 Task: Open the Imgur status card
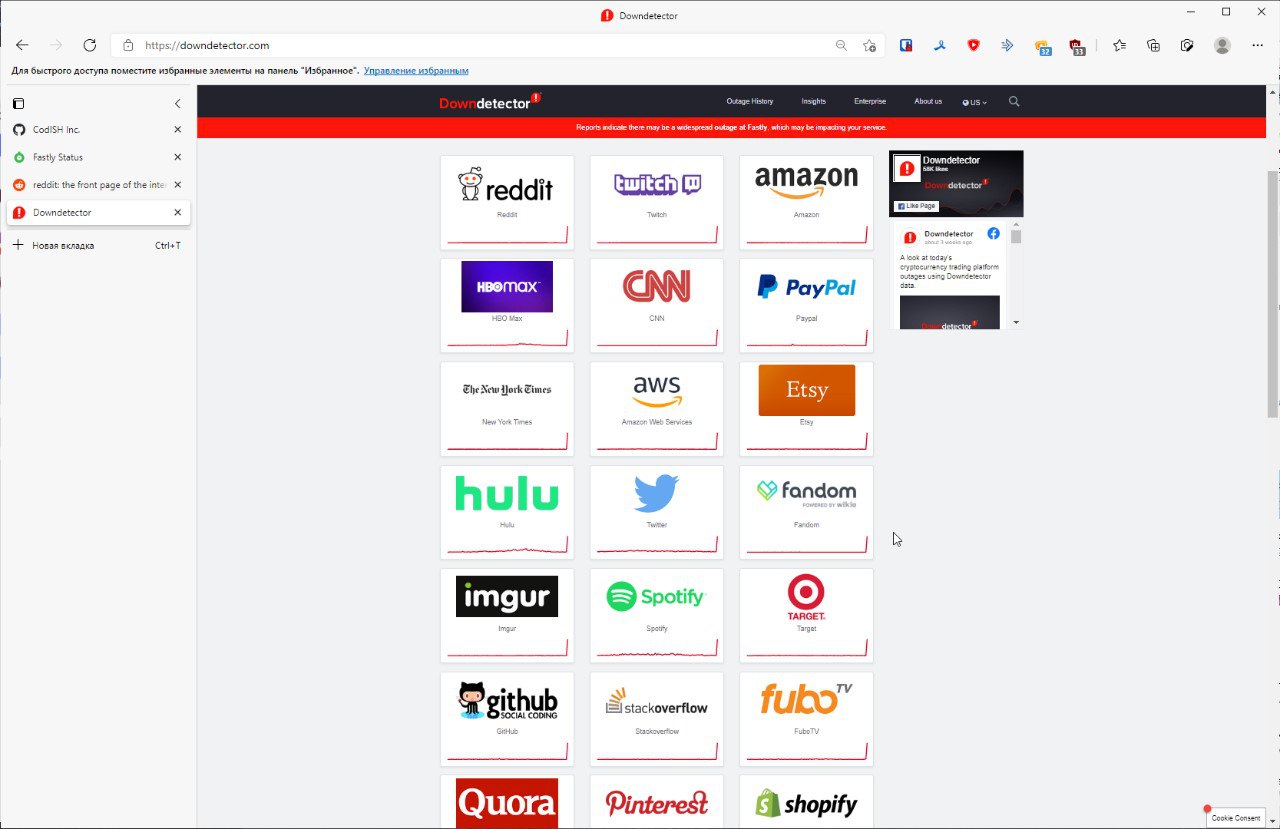tap(507, 615)
